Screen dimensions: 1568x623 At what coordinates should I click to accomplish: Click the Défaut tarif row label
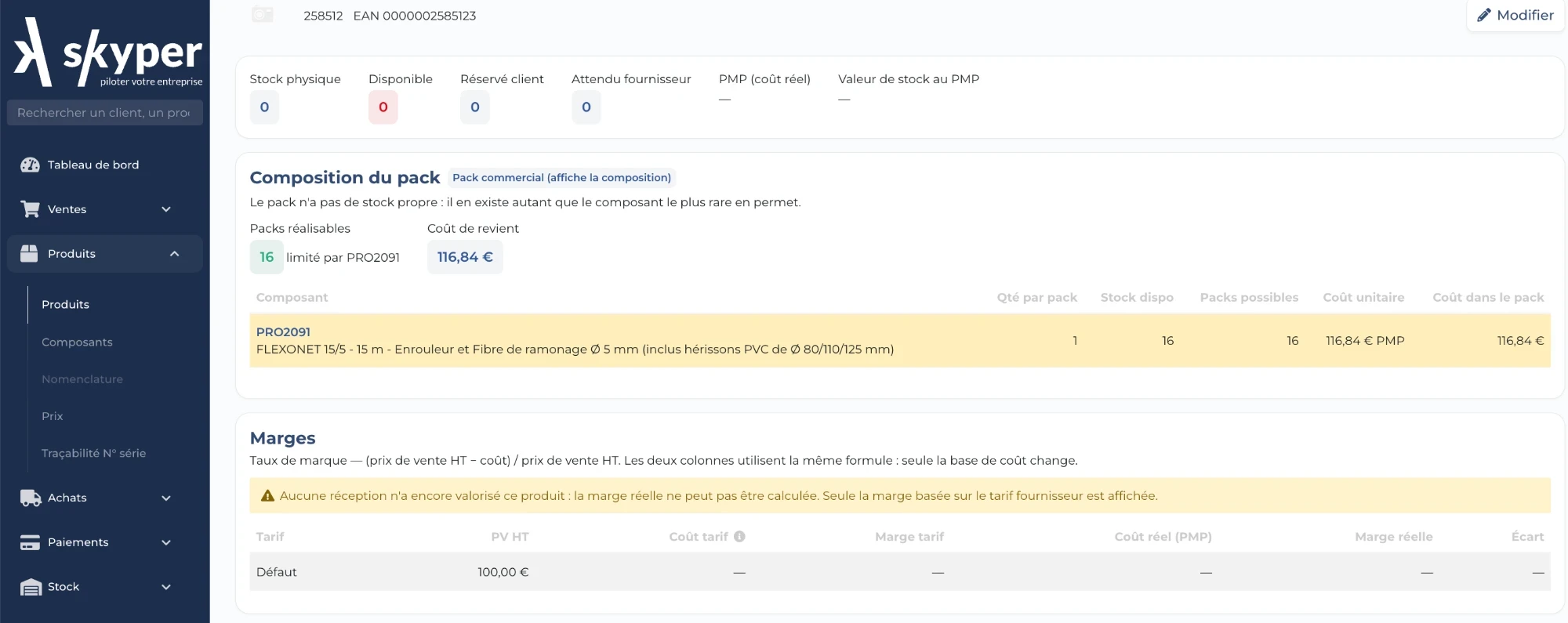[x=277, y=573]
